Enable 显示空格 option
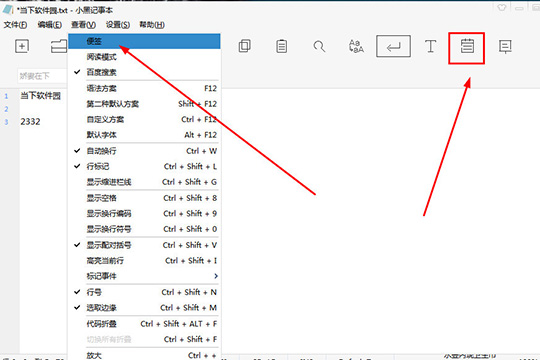This screenshot has height=360, width=540. click(144, 198)
